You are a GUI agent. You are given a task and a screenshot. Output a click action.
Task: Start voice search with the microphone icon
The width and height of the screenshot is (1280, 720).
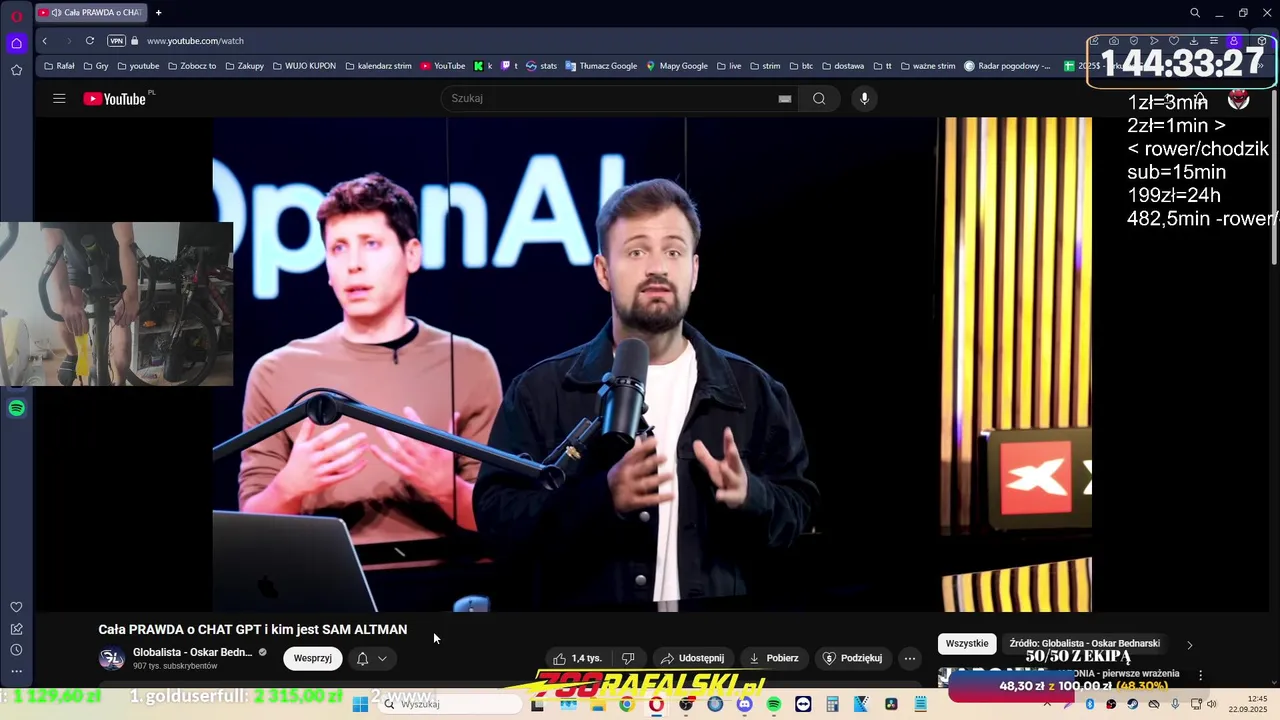coord(865,98)
